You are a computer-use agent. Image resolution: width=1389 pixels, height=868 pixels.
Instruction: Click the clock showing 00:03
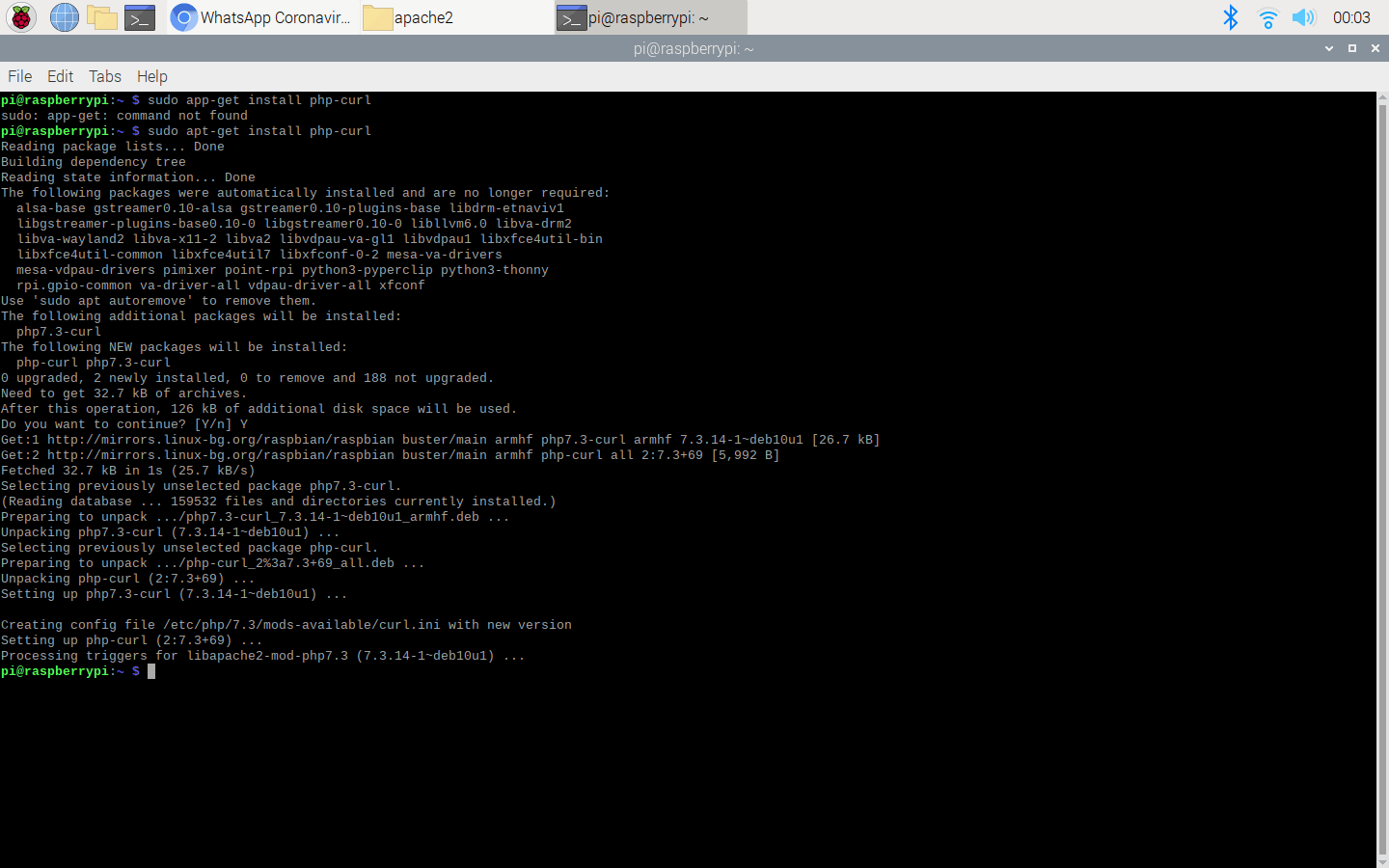pyautogui.click(x=1350, y=17)
